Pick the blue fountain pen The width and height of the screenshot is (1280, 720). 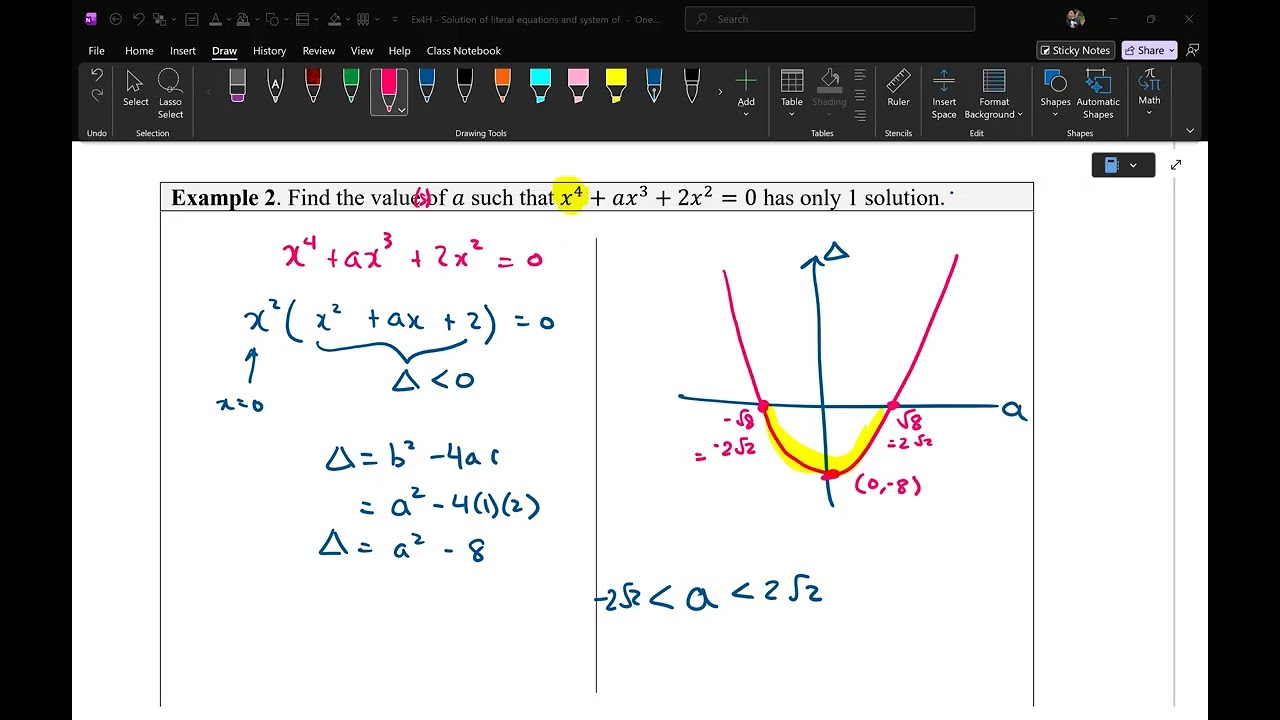(654, 86)
